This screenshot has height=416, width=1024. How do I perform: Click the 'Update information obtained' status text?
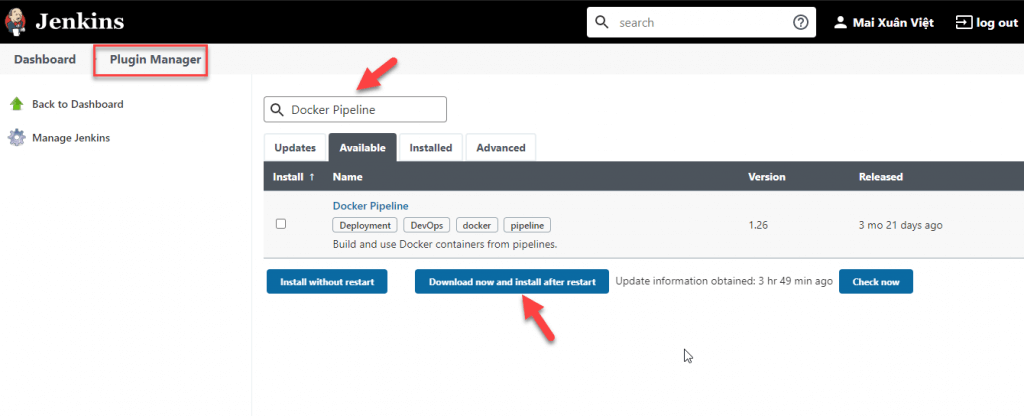[724, 281]
